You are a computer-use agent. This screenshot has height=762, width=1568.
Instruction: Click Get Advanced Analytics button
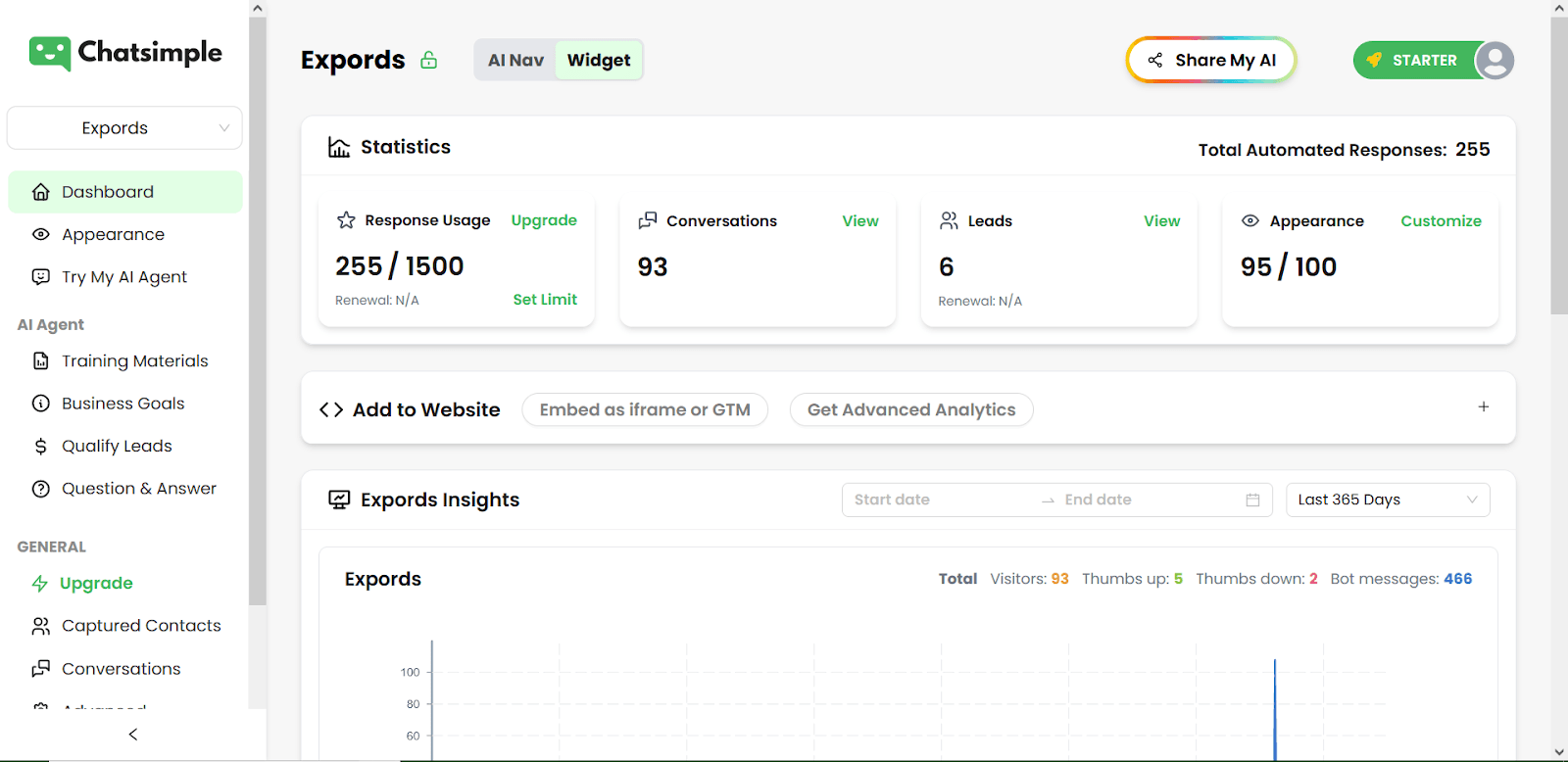[911, 409]
